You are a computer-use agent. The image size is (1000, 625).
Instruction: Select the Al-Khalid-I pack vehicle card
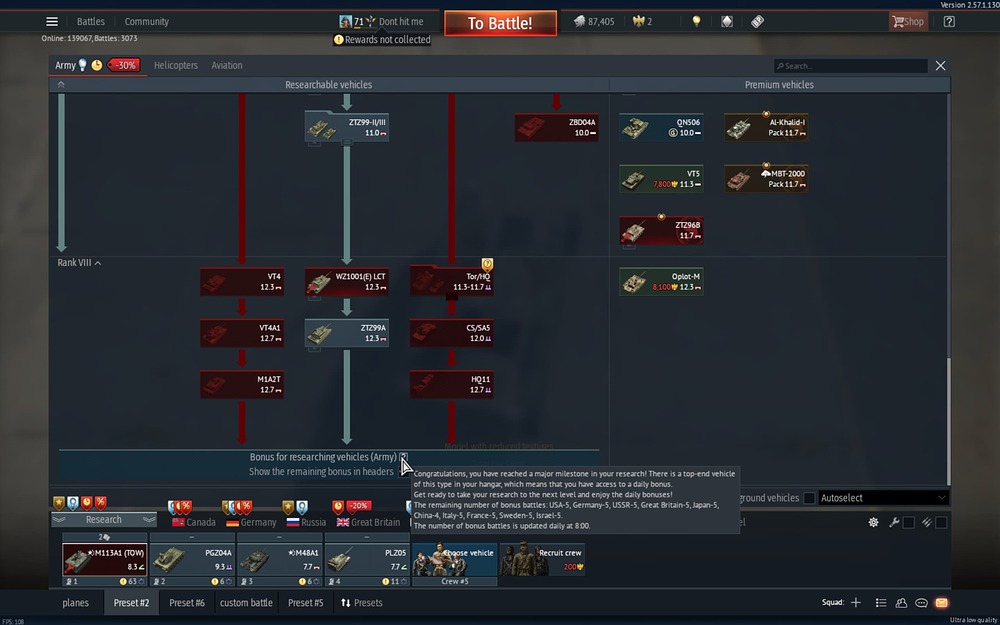pos(766,127)
